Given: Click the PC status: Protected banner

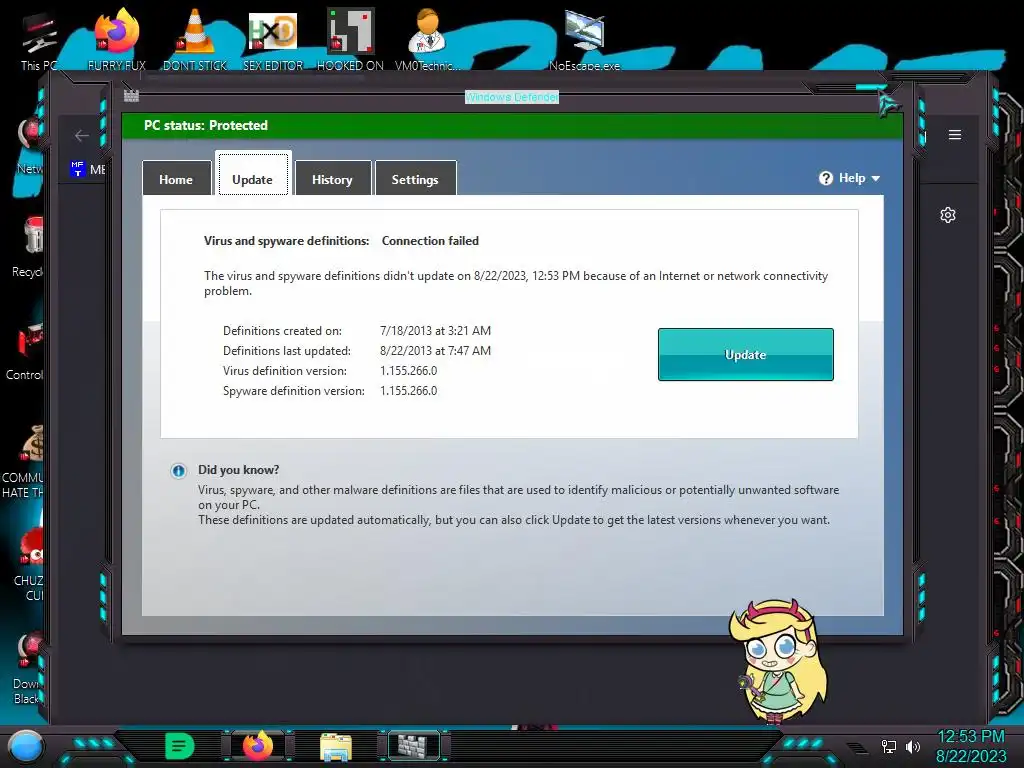Looking at the screenshot, I should (512, 125).
